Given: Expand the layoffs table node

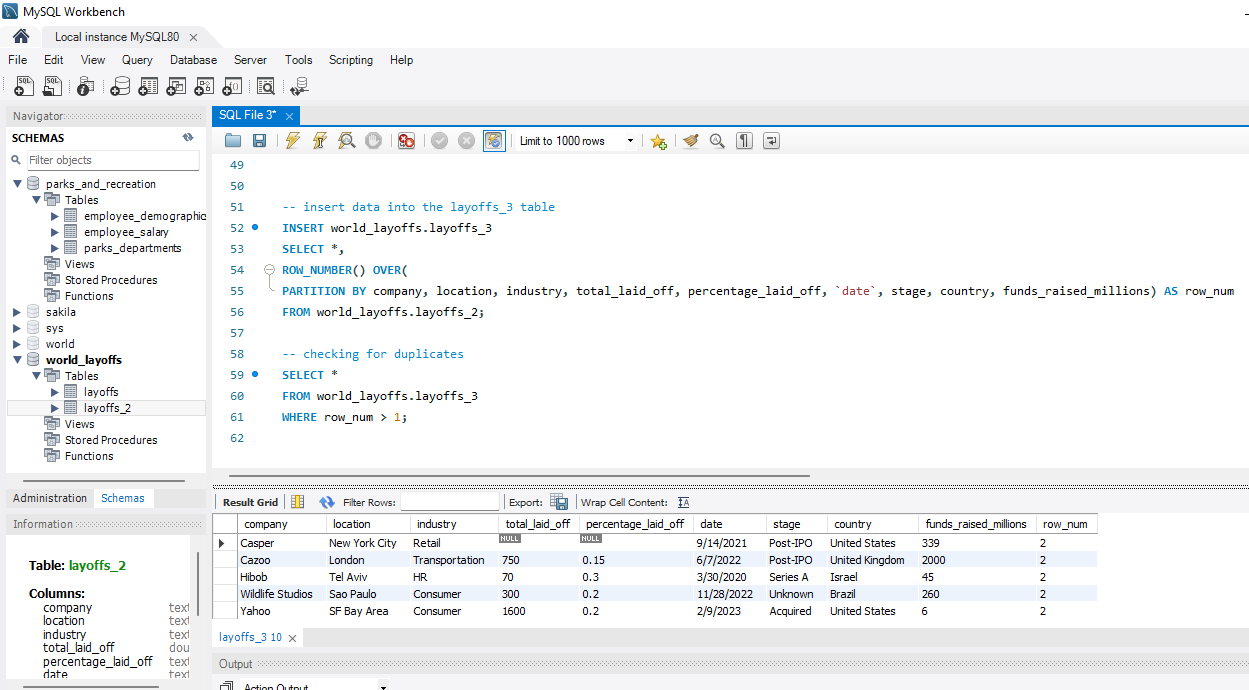Looking at the screenshot, I should [x=55, y=392].
